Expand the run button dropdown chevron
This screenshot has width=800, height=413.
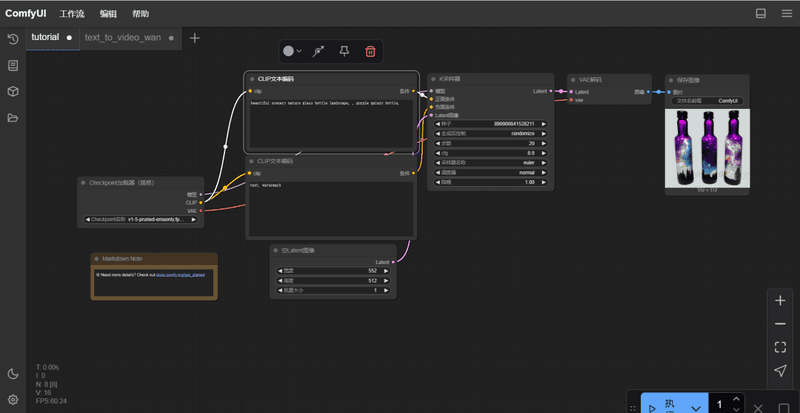tap(695, 408)
